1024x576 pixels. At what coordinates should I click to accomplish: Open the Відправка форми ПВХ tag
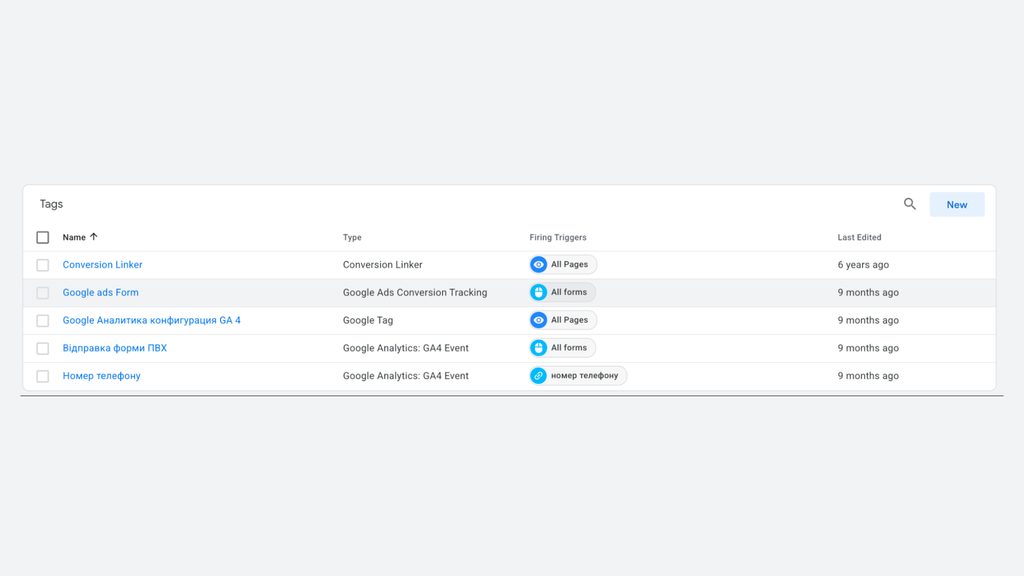[114, 348]
